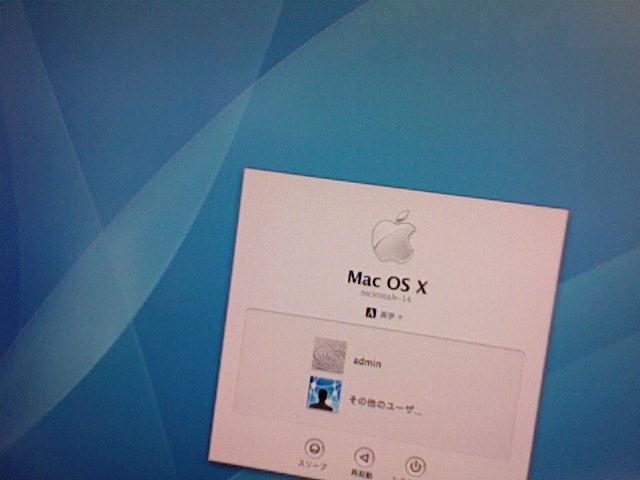The height and width of the screenshot is (480, 640).
Task: Click the admin account avatar picture
Action: click(329, 355)
